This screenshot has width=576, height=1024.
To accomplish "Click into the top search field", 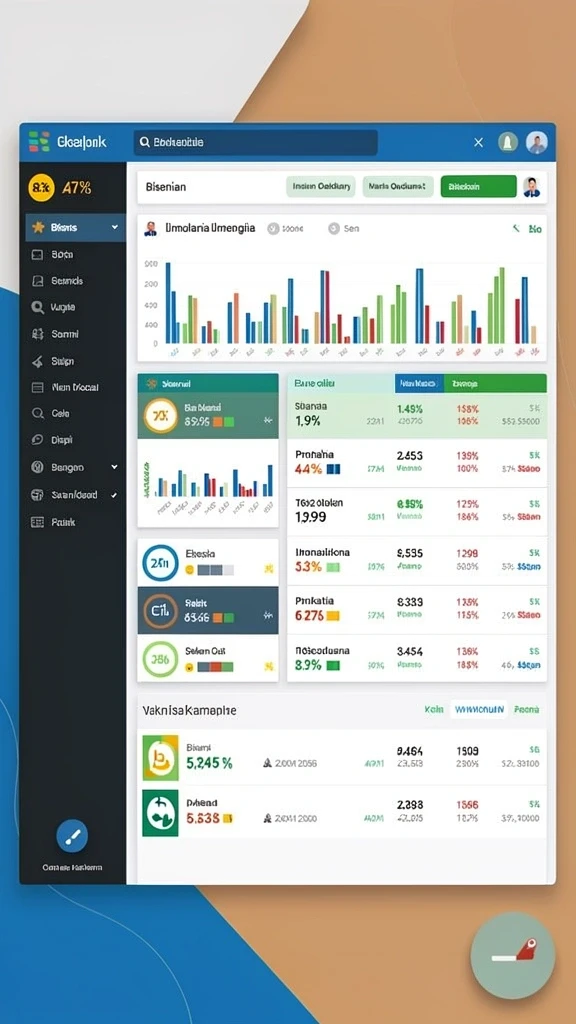I will [255, 142].
